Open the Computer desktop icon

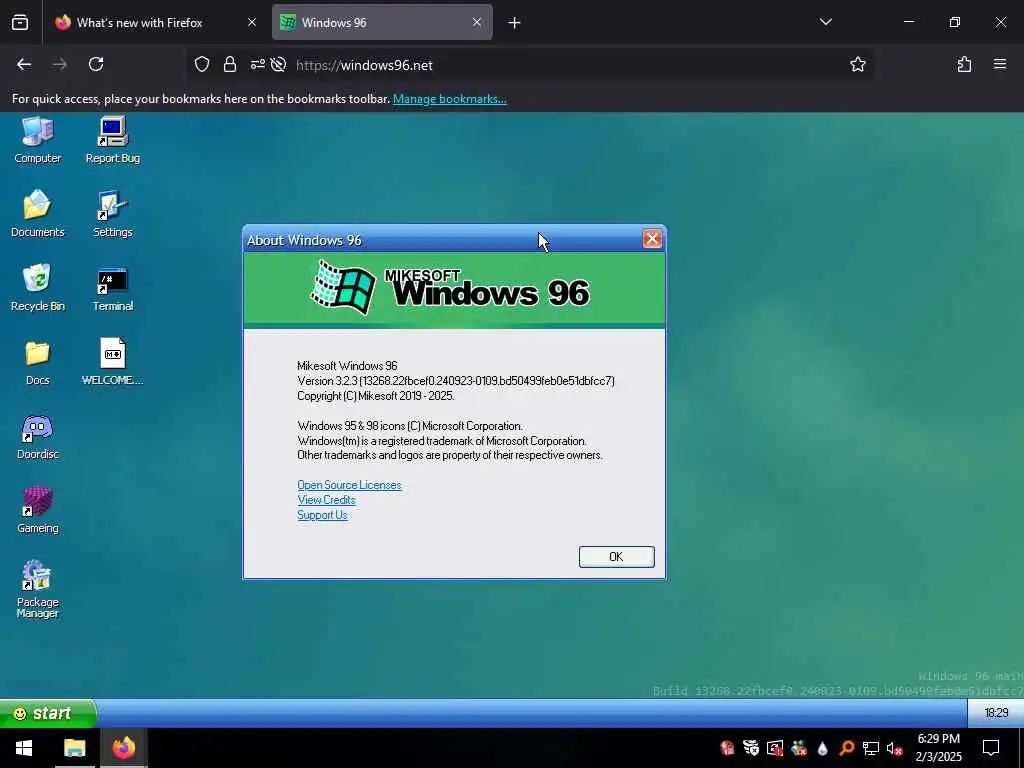[x=37, y=140]
